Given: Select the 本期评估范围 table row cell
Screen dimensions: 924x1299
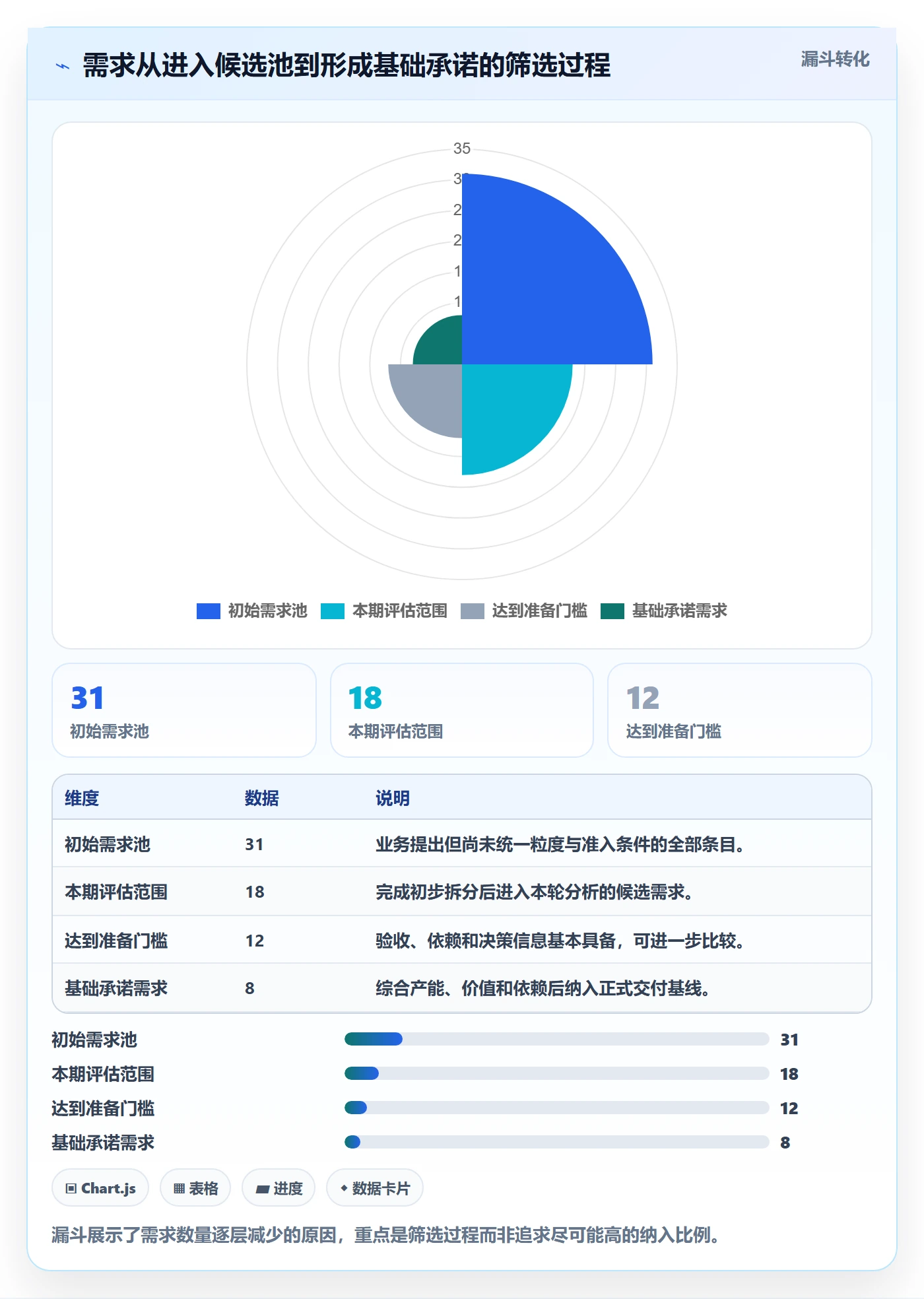Looking at the screenshot, I should click(x=116, y=892).
